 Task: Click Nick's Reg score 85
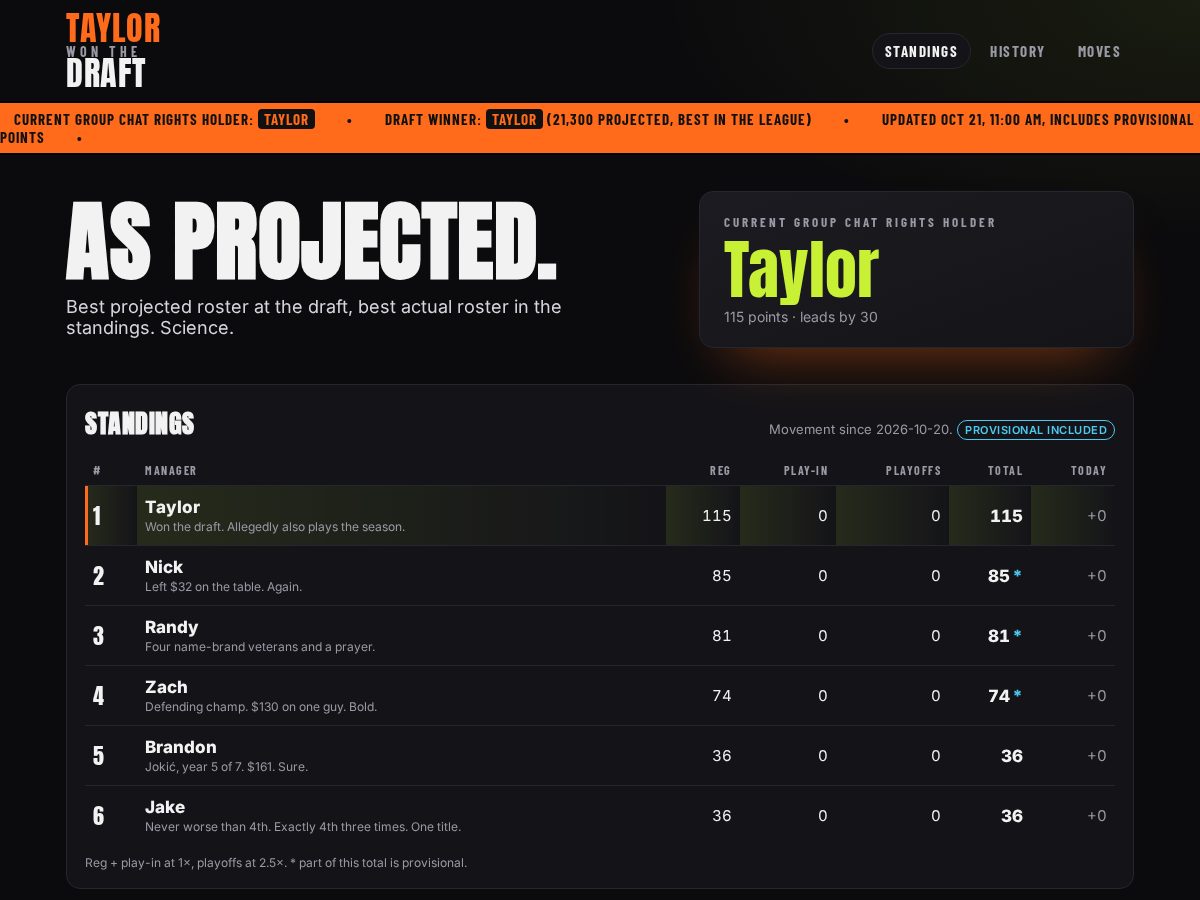pyautogui.click(x=721, y=576)
